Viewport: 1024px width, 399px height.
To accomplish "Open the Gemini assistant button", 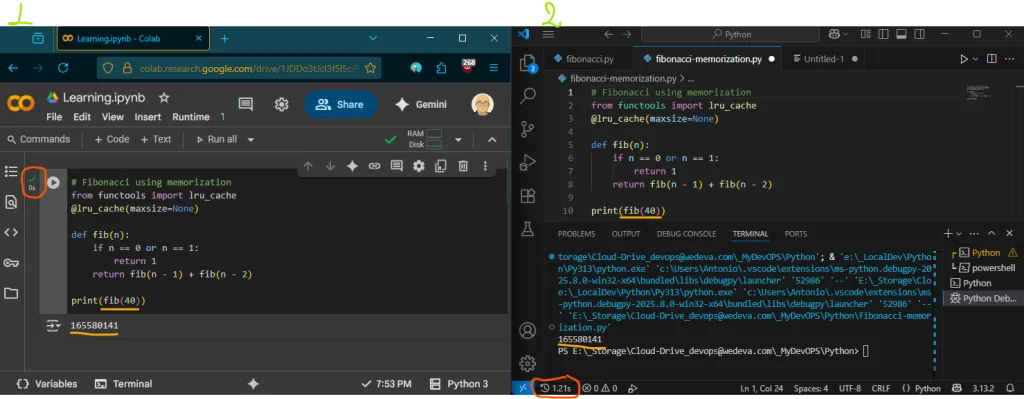I will point(421,104).
